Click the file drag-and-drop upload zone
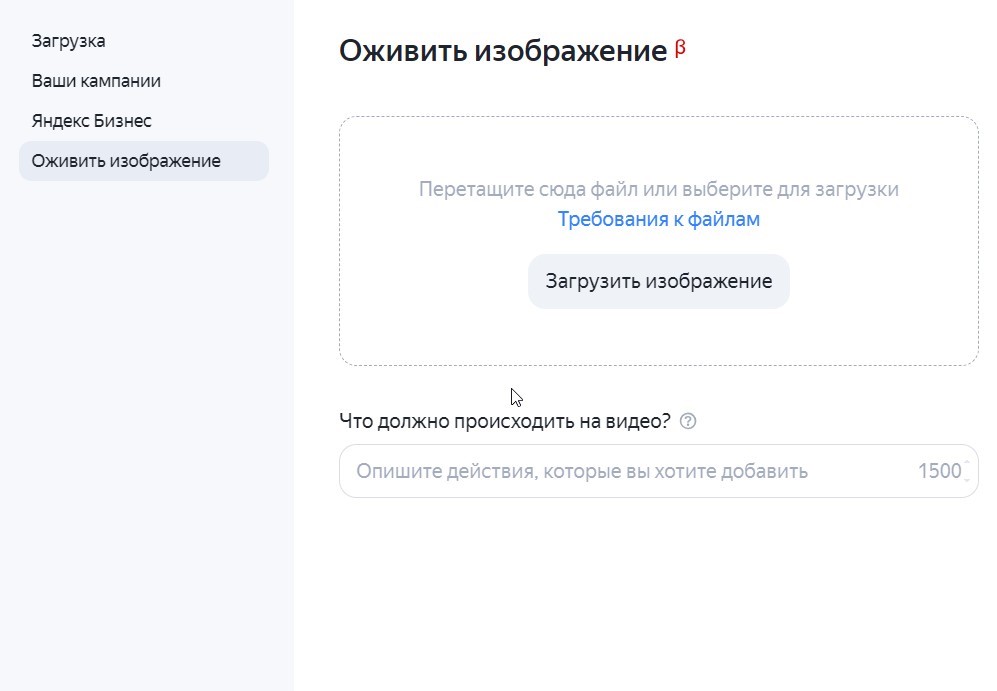997x691 pixels. 658,240
